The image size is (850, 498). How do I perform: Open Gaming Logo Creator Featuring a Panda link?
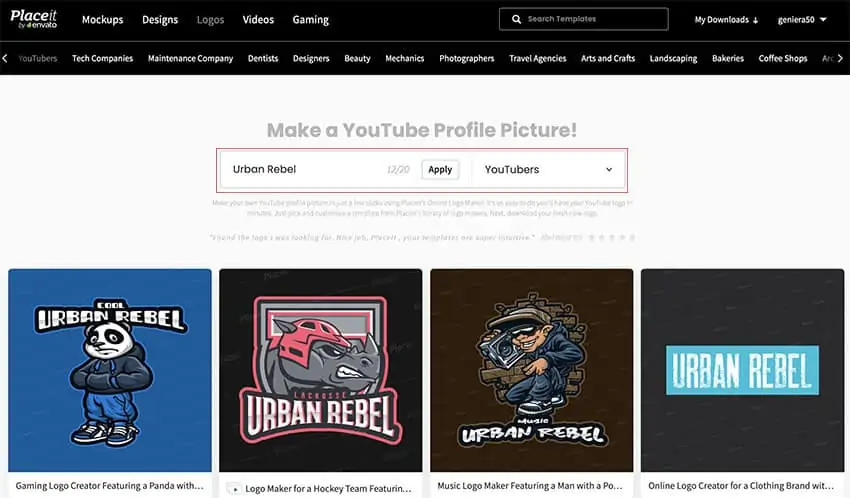[x=110, y=486]
